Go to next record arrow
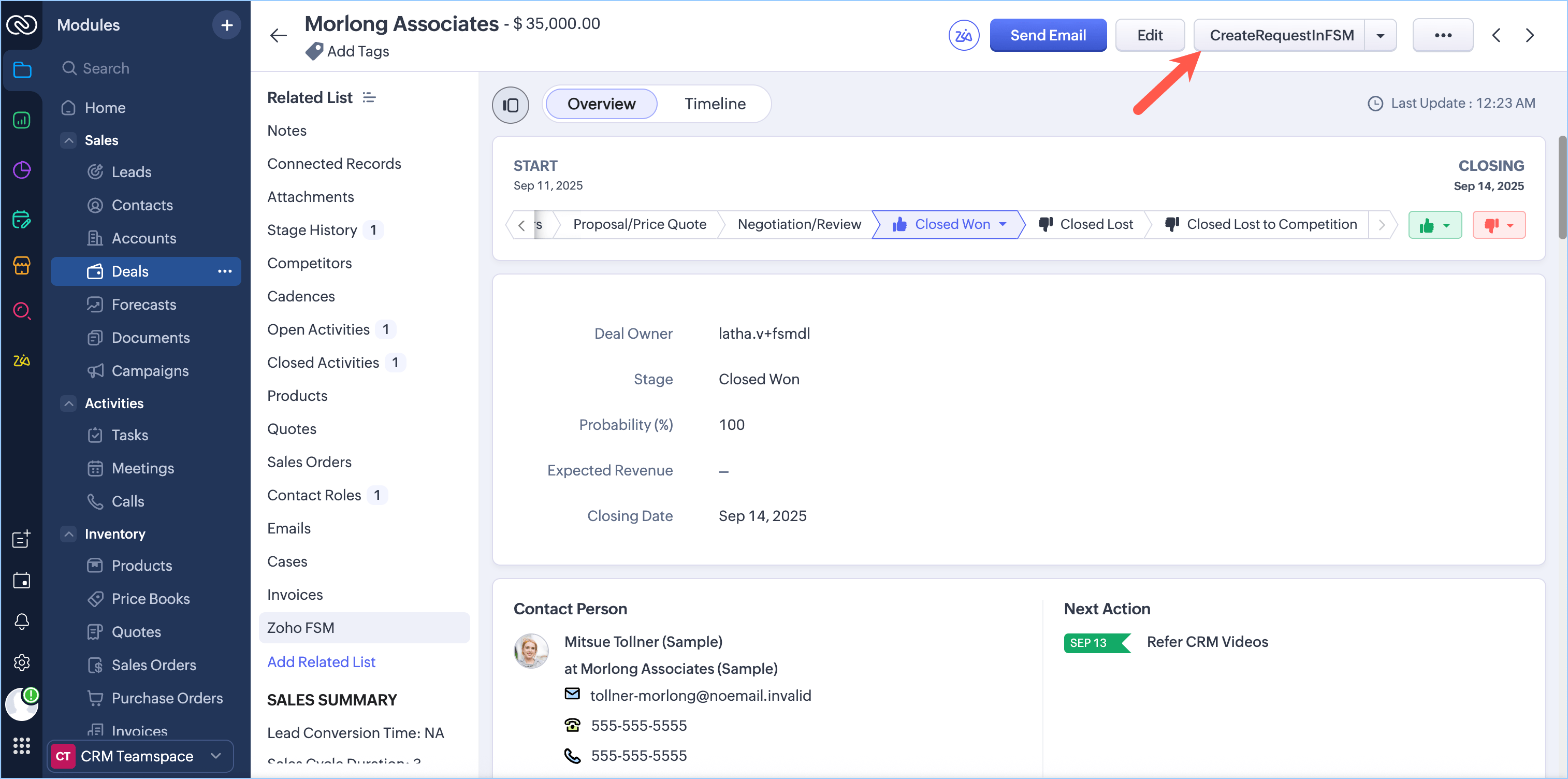The image size is (1568, 779). point(1530,36)
